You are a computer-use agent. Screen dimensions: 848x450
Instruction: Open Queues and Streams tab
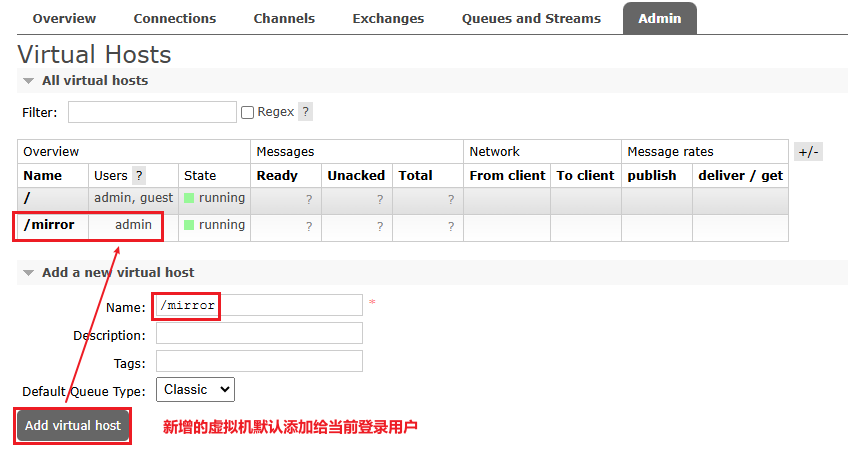click(x=531, y=18)
